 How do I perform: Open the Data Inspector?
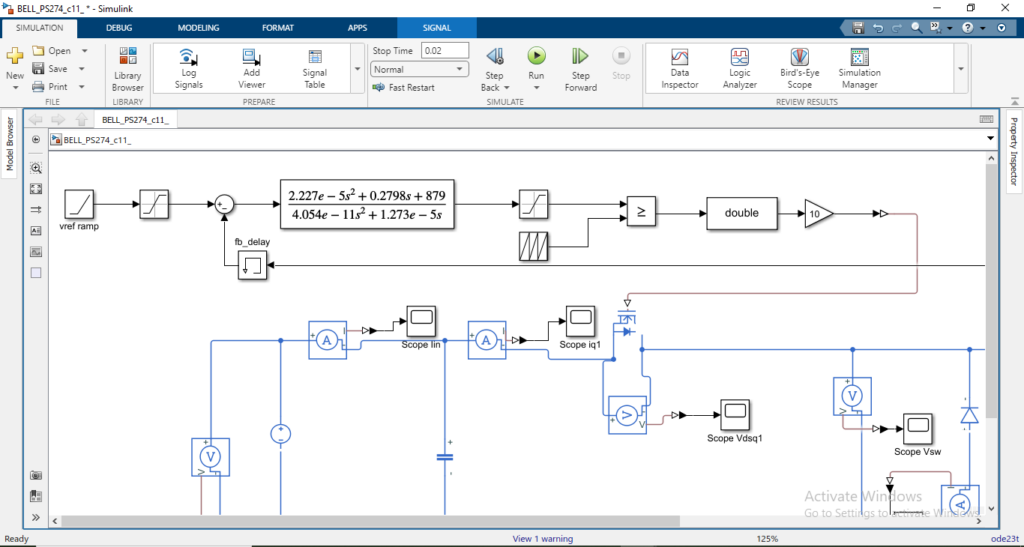(x=679, y=69)
